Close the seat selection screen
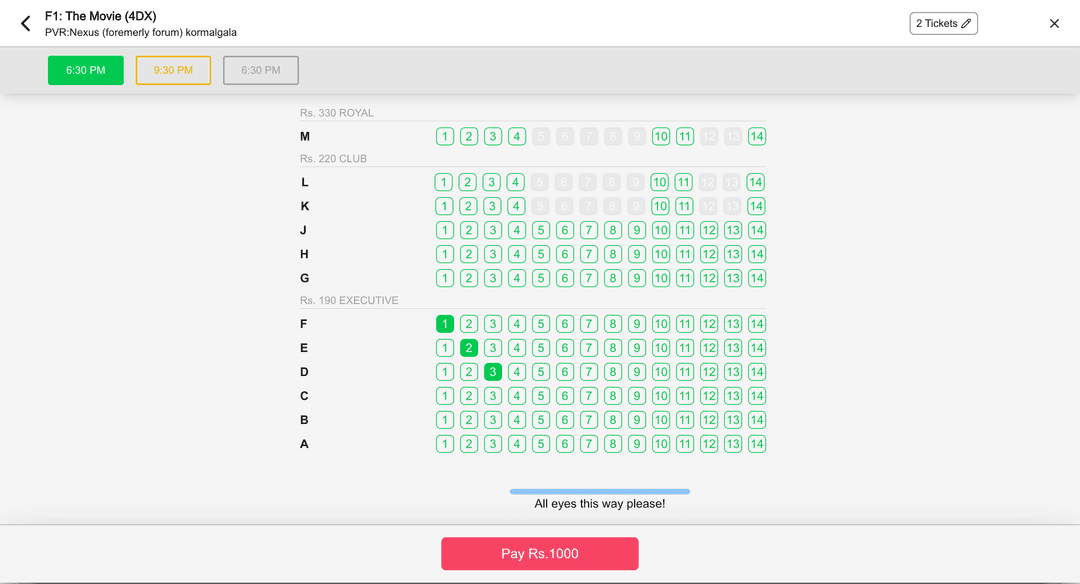 click(x=1054, y=24)
